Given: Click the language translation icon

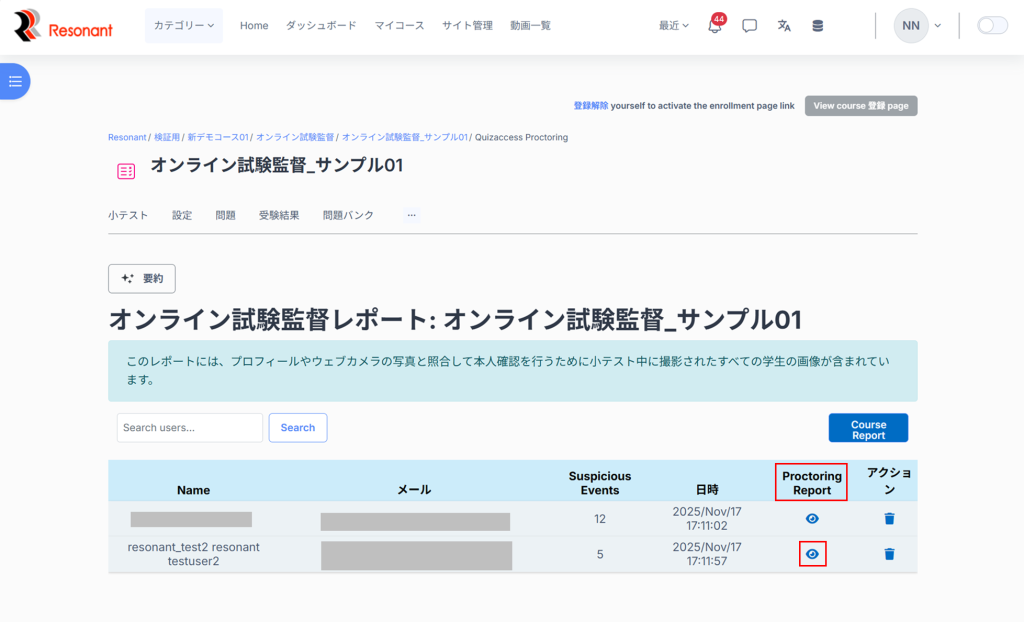Looking at the screenshot, I should tap(784, 26).
